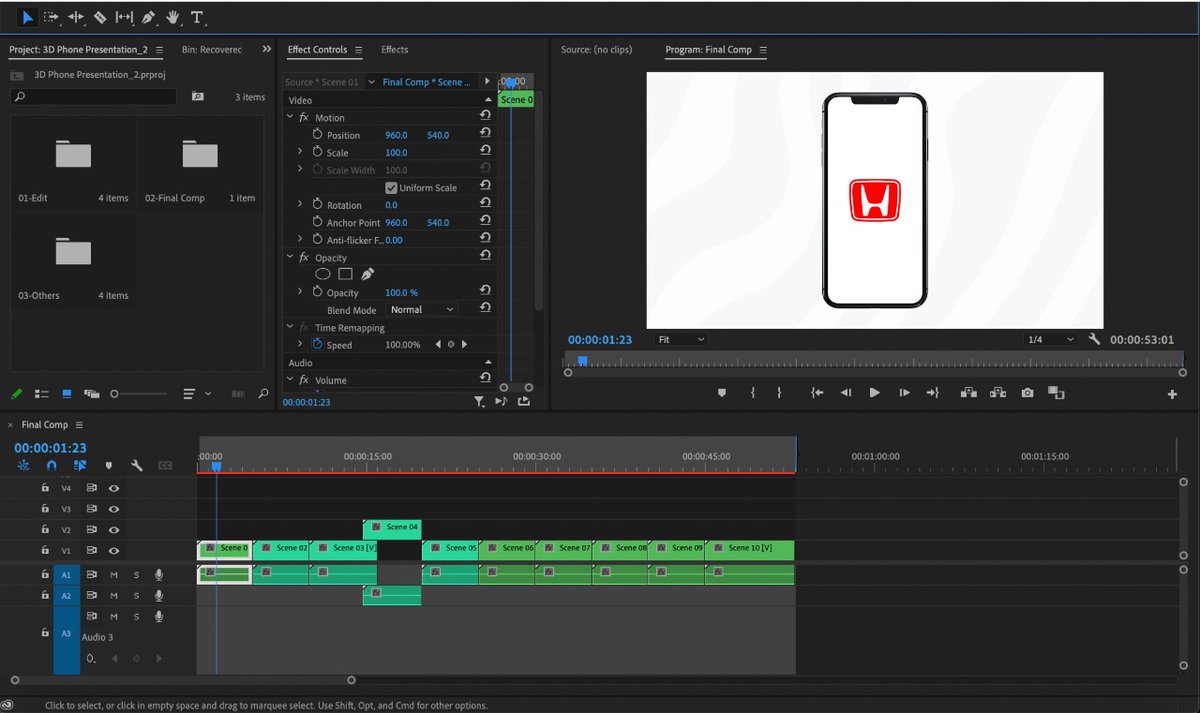Toggle lock on track V3
Viewport: 1200px width, 713px height.
click(44, 509)
